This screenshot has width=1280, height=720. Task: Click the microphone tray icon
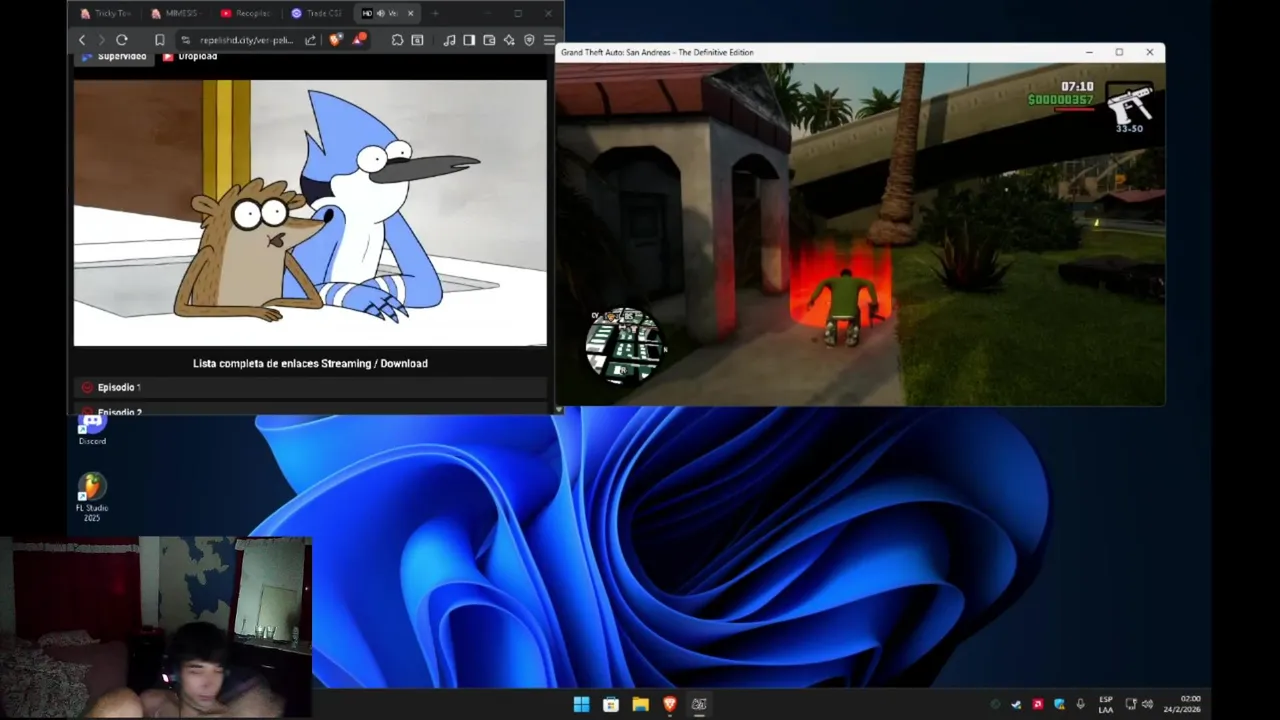[x=1080, y=704]
